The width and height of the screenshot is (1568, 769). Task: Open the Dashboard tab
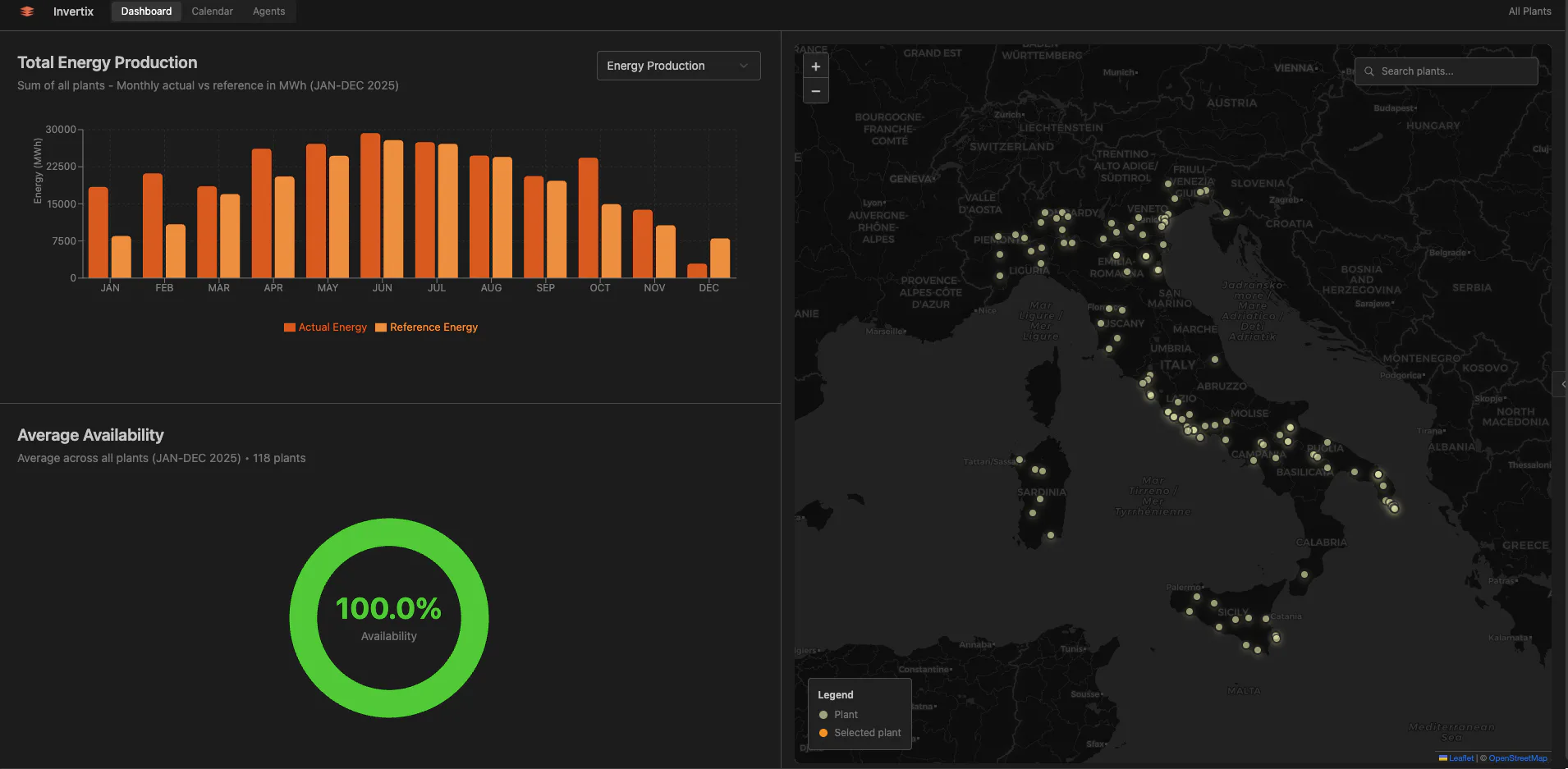(x=146, y=11)
